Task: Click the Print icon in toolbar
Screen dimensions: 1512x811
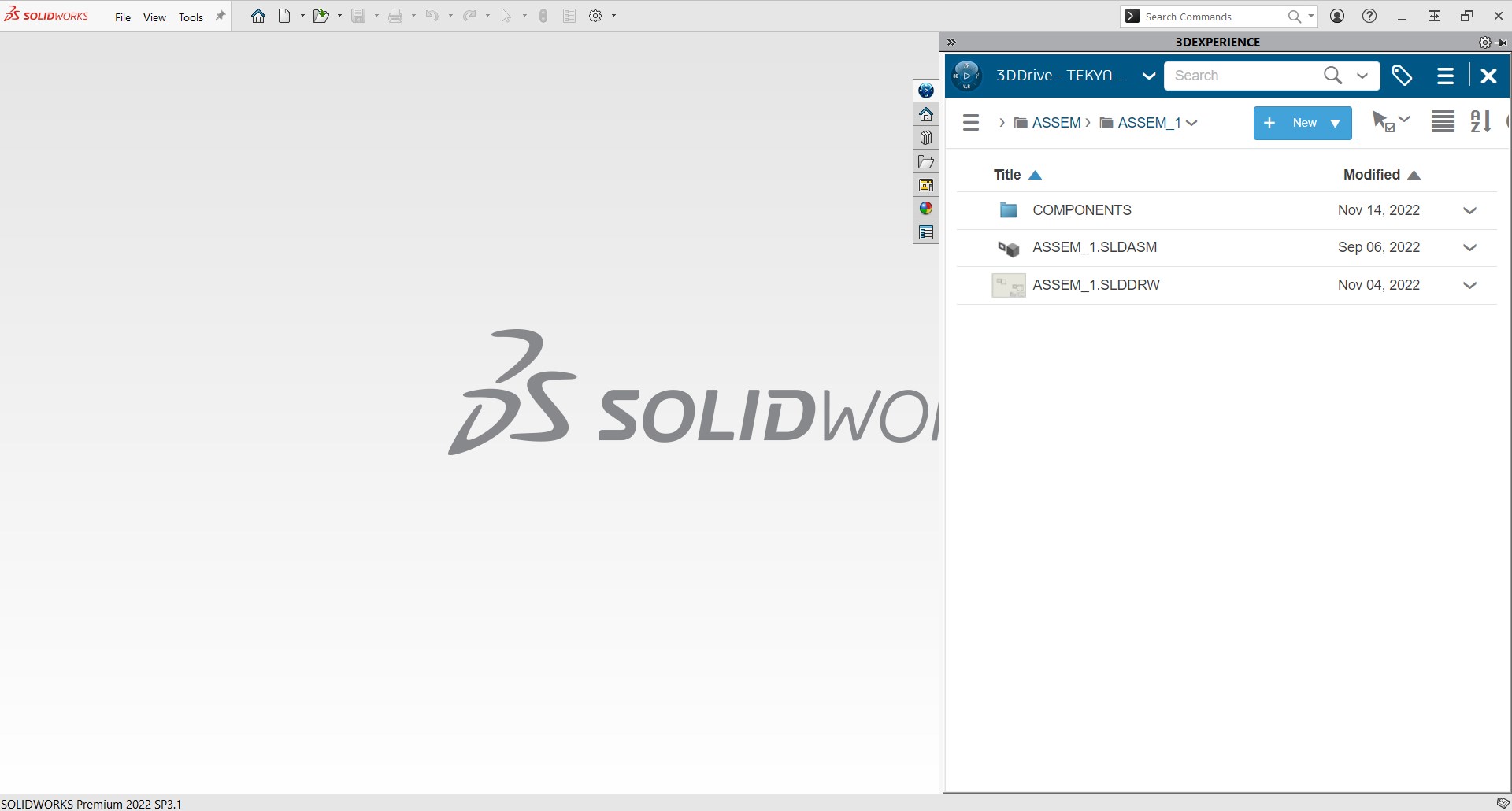Action: pos(395,16)
